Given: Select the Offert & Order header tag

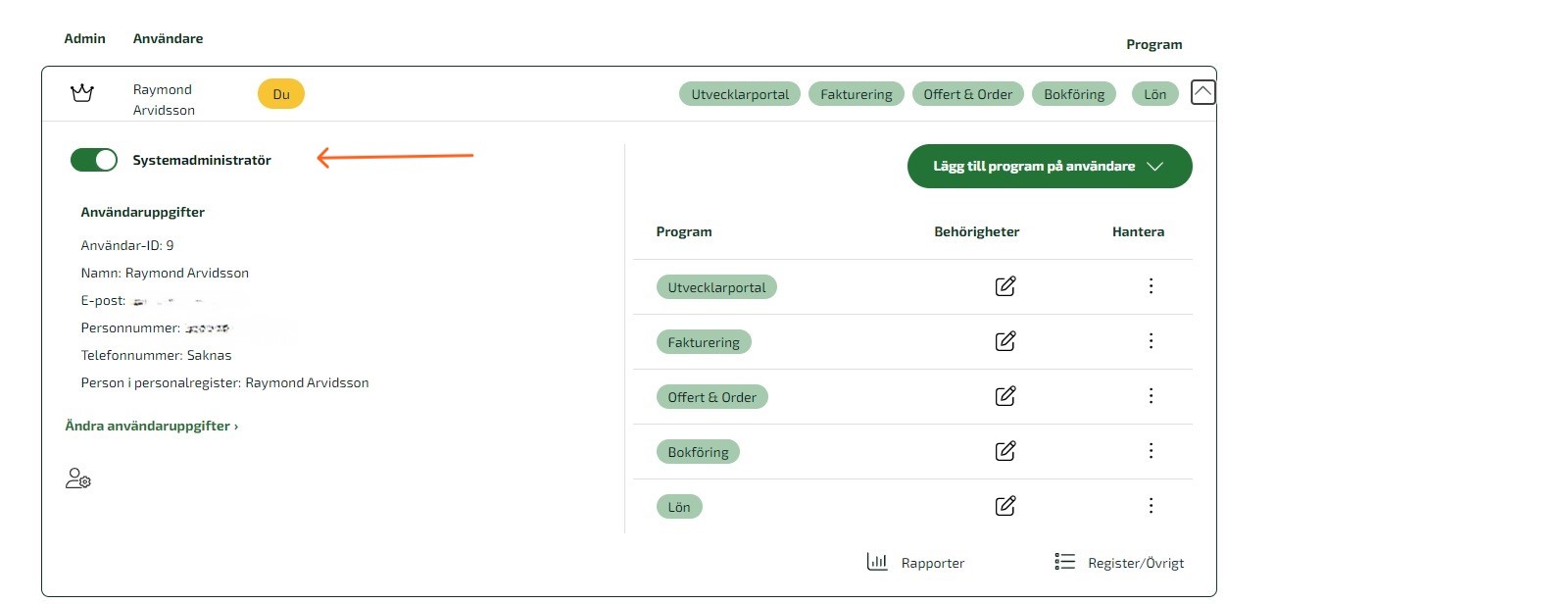Looking at the screenshot, I should click(x=967, y=94).
